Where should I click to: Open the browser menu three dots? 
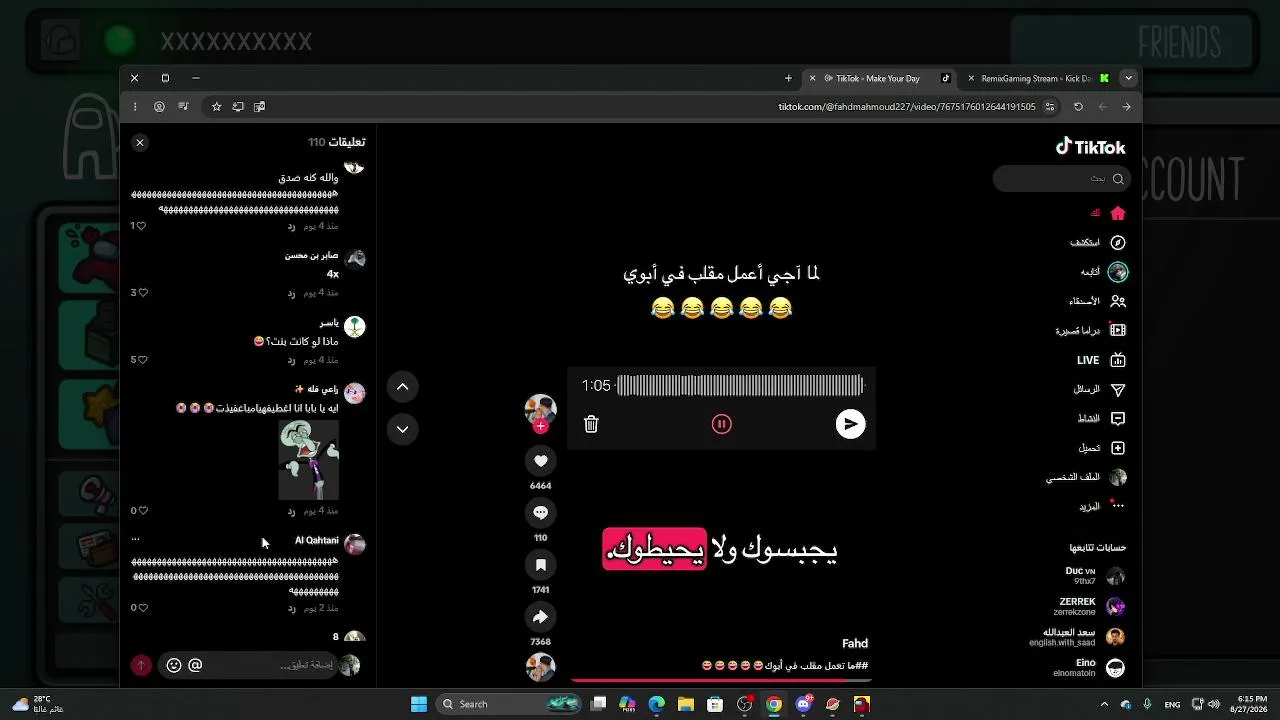pos(135,107)
